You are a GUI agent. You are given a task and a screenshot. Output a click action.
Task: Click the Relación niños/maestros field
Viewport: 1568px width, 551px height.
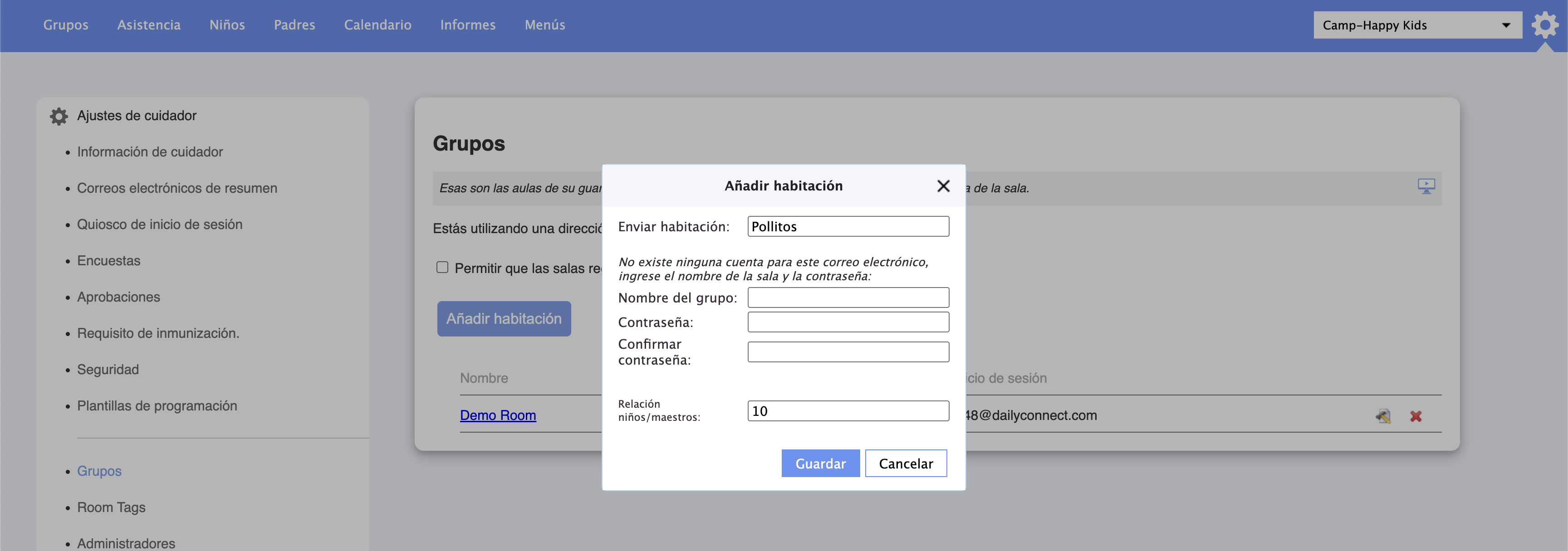coord(848,410)
